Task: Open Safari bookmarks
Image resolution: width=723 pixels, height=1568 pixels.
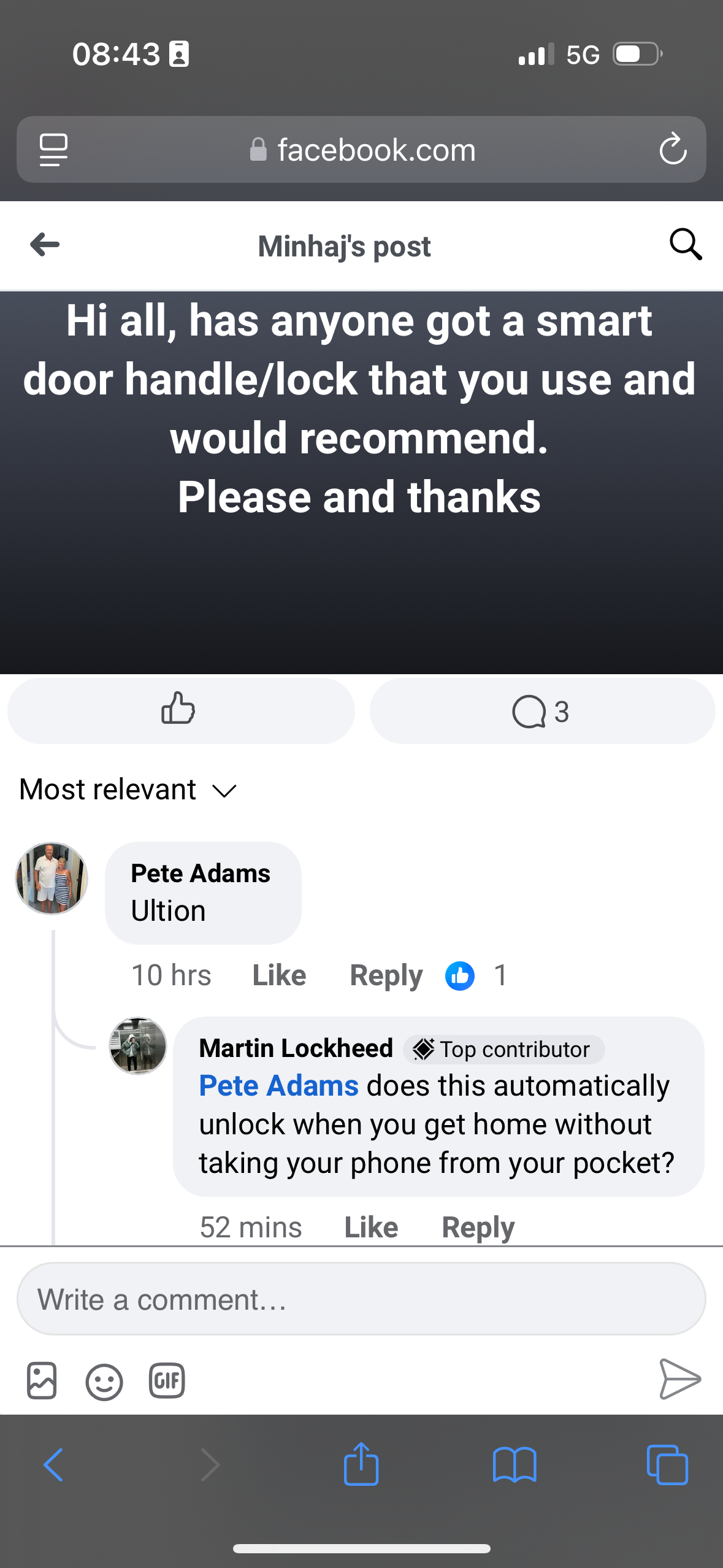Action: click(x=515, y=1465)
